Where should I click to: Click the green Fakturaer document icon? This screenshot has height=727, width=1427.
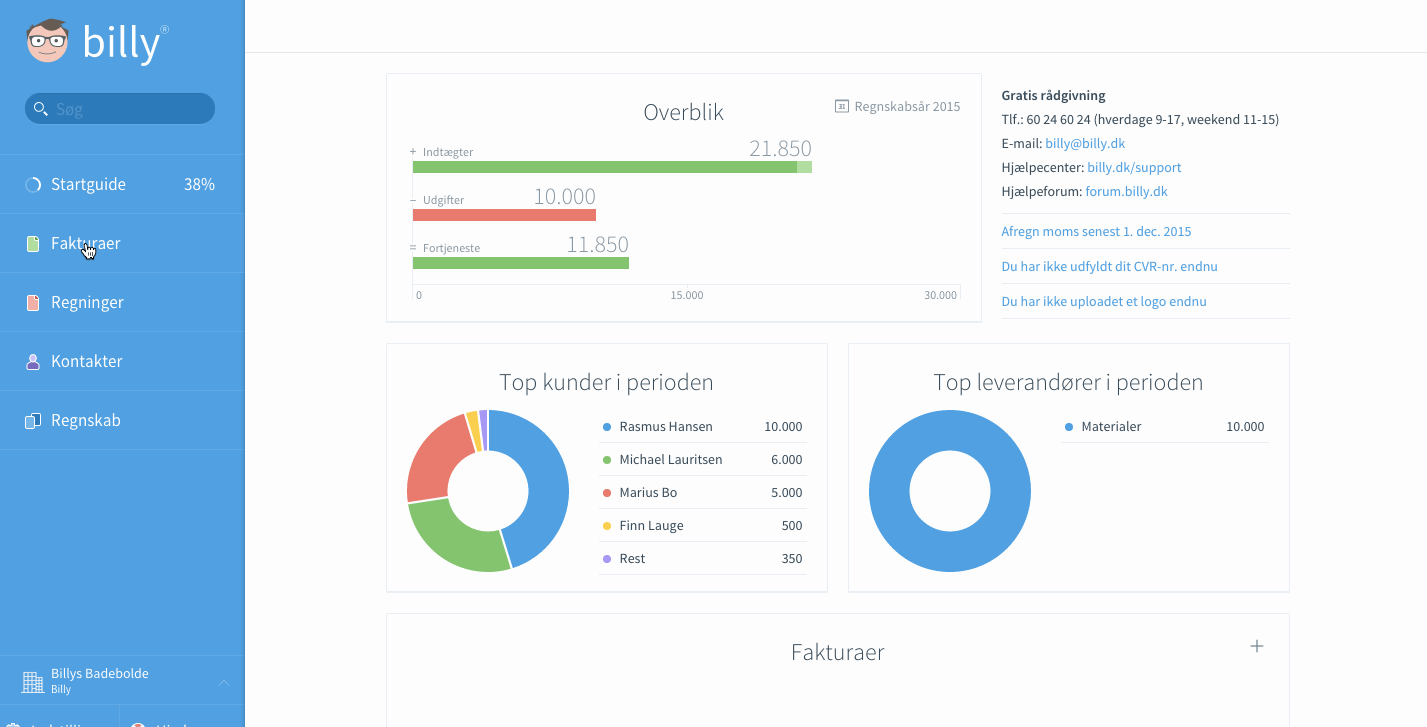tap(33, 244)
